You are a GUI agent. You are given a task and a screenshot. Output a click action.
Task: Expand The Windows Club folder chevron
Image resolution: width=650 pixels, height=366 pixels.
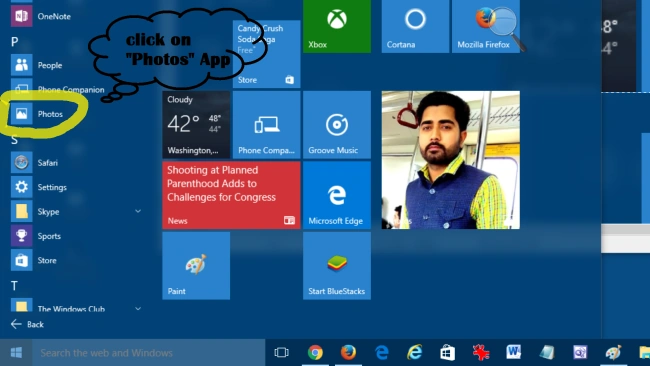click(x=138, y=308)
